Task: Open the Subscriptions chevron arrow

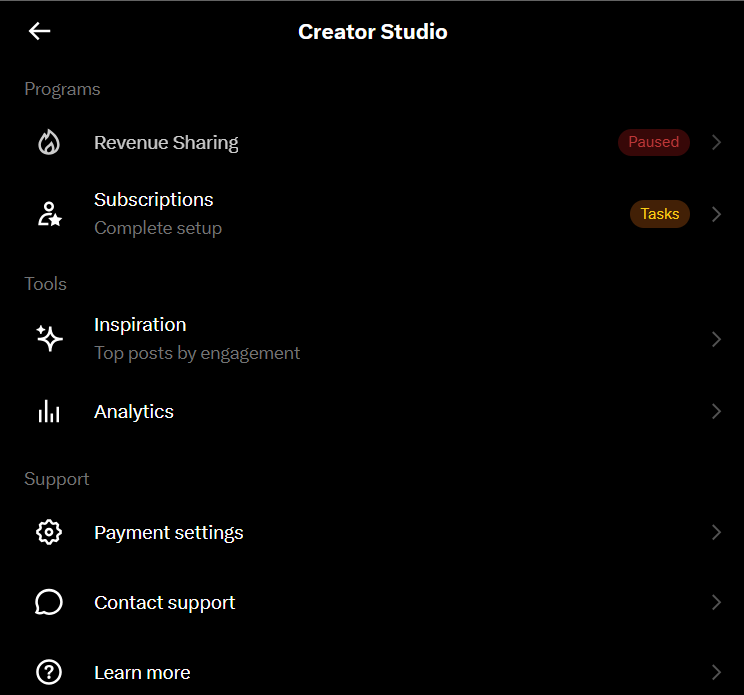Action: (716, 214)
